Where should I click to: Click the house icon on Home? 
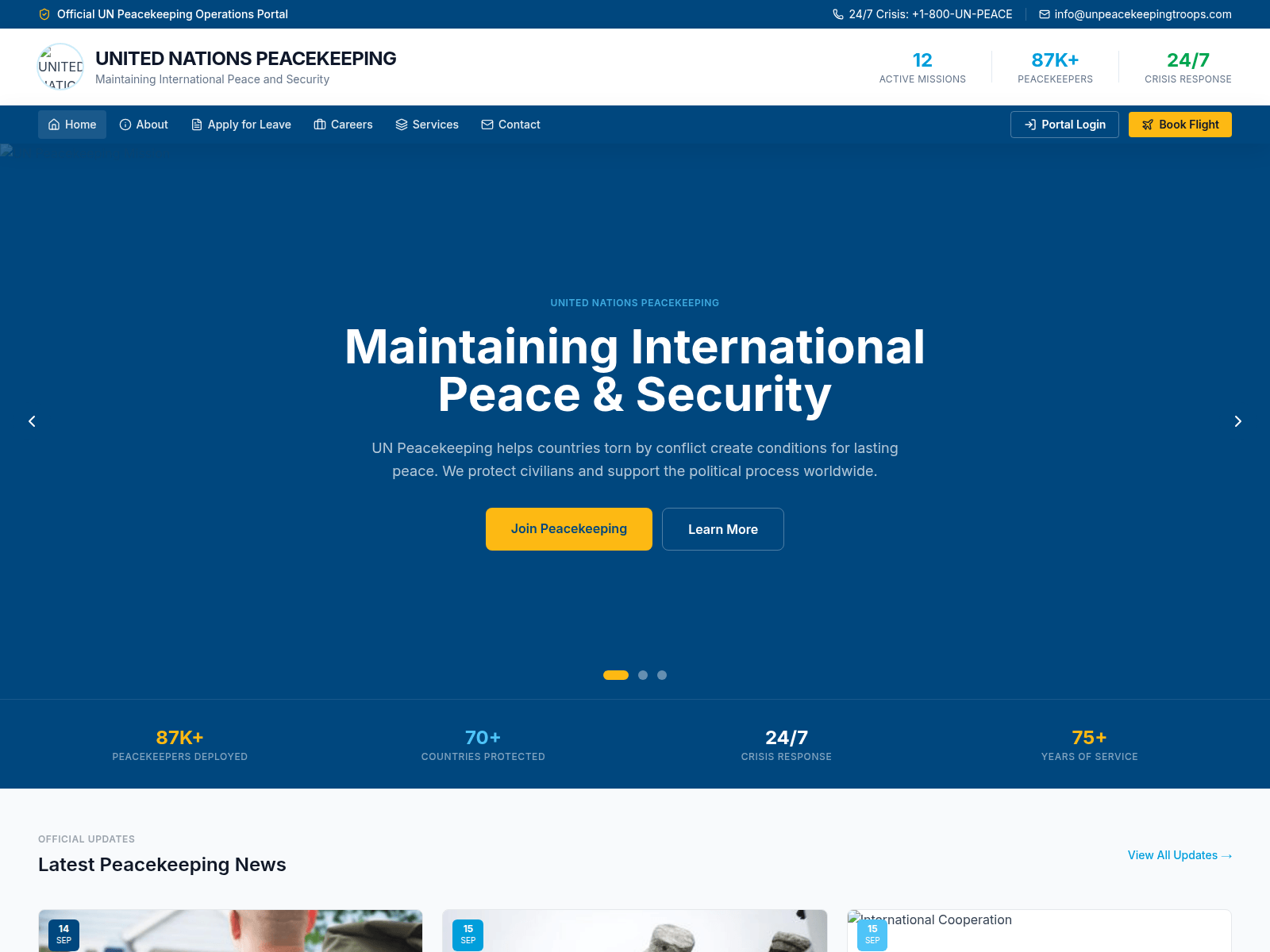pyautogui.click(x=54, y=125)
